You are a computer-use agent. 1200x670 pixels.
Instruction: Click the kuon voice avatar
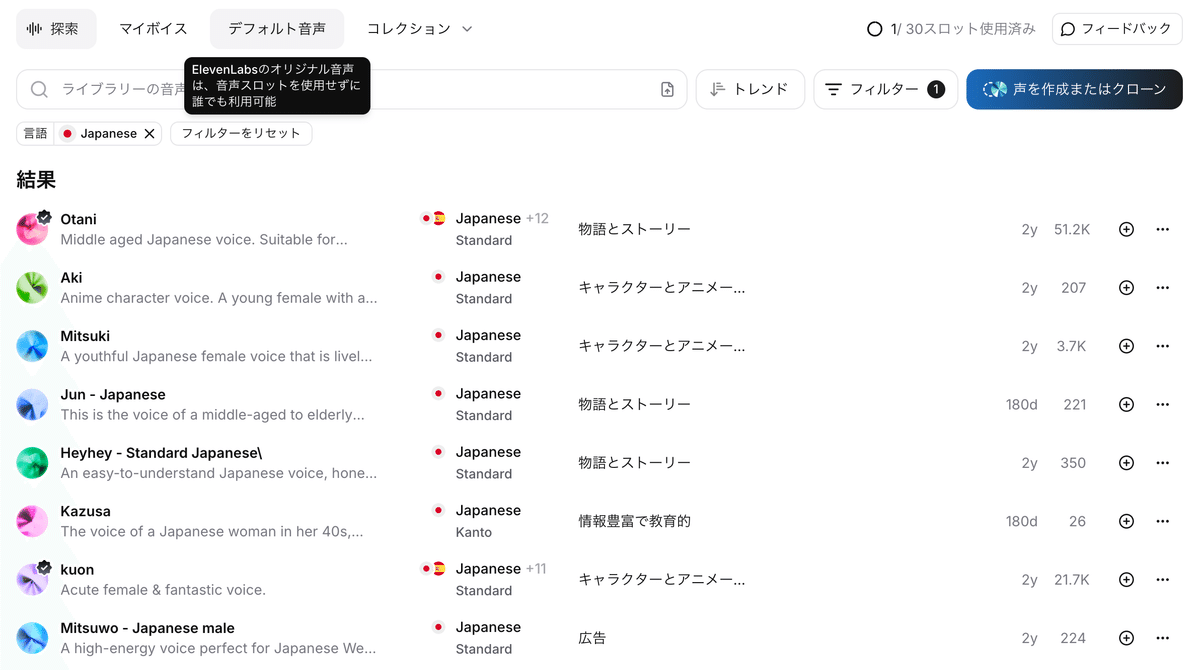[x=32, y=580]
